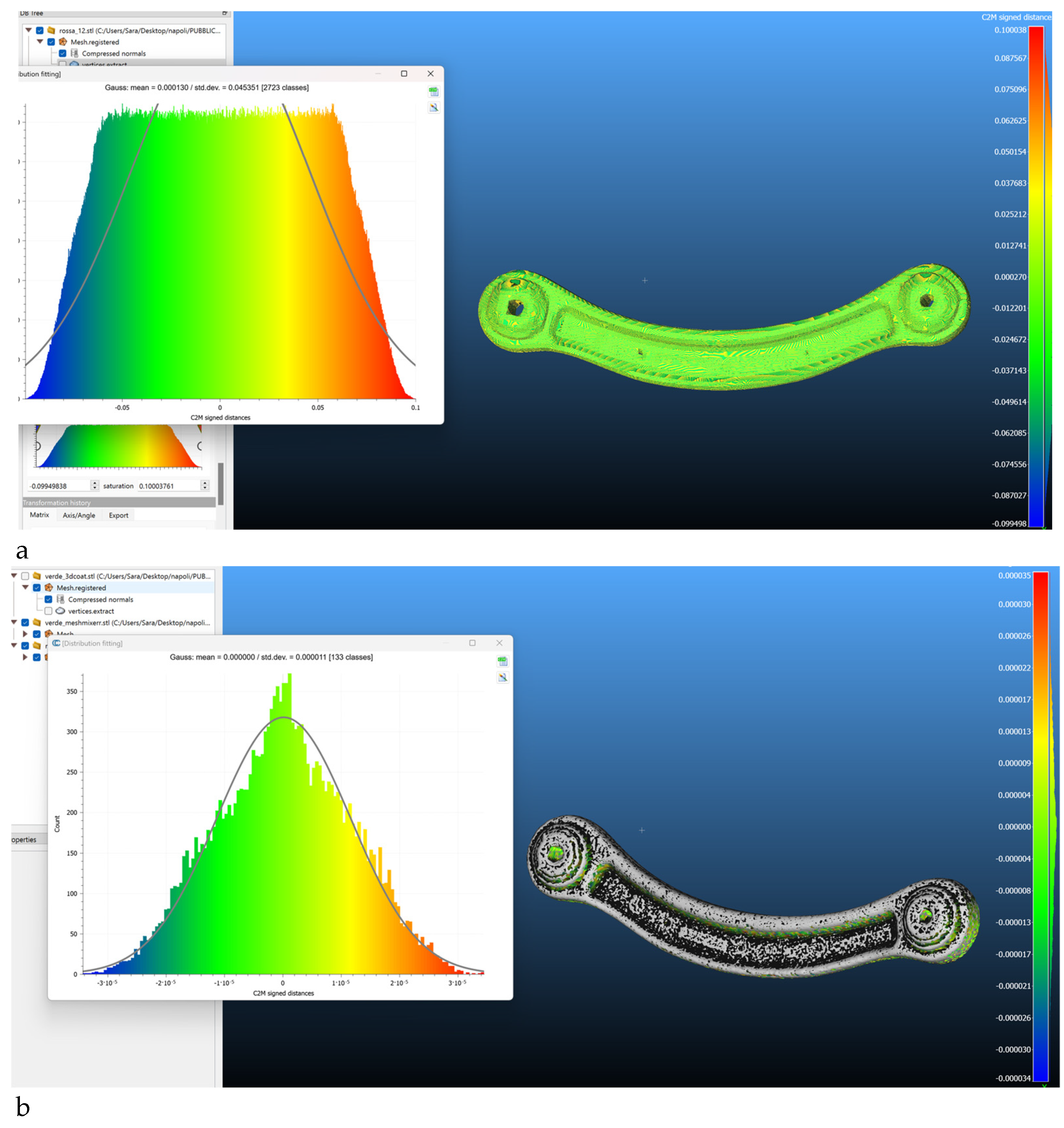1064x1128 pixels.
Task: Click export-to-image icon in top histogram window
Action: click(434, 108)
